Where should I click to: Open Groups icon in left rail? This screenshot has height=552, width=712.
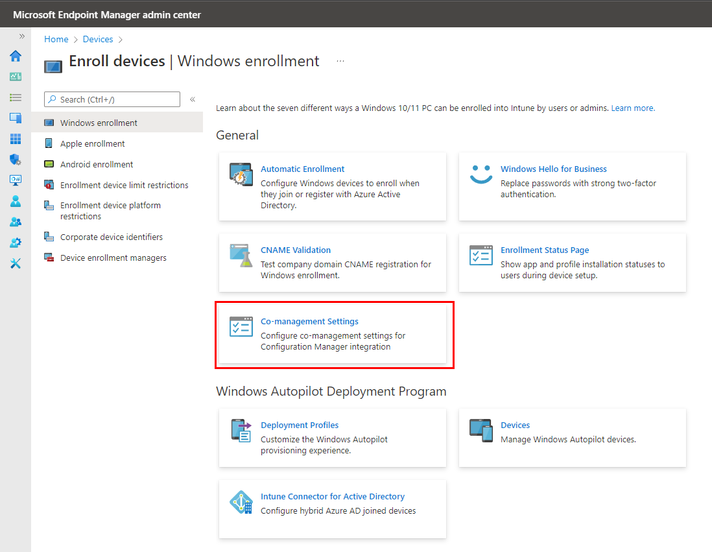[15, 222]
